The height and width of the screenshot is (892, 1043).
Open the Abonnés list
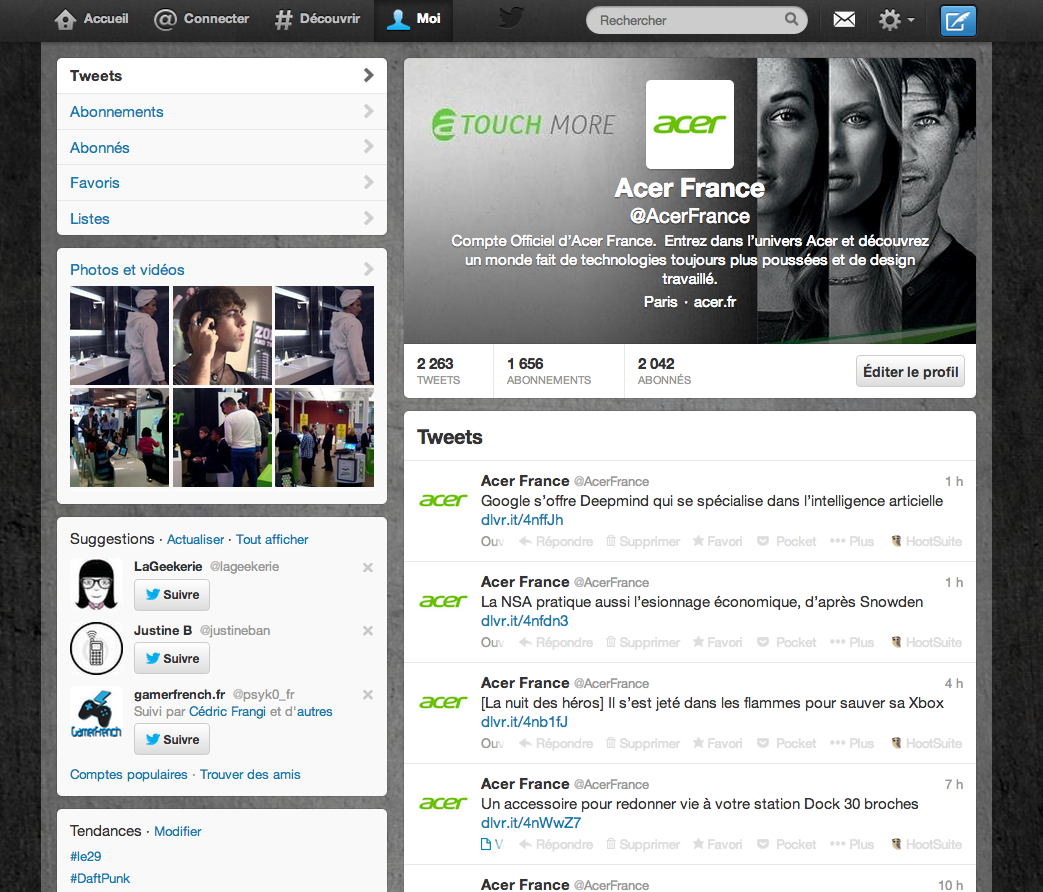222,147
